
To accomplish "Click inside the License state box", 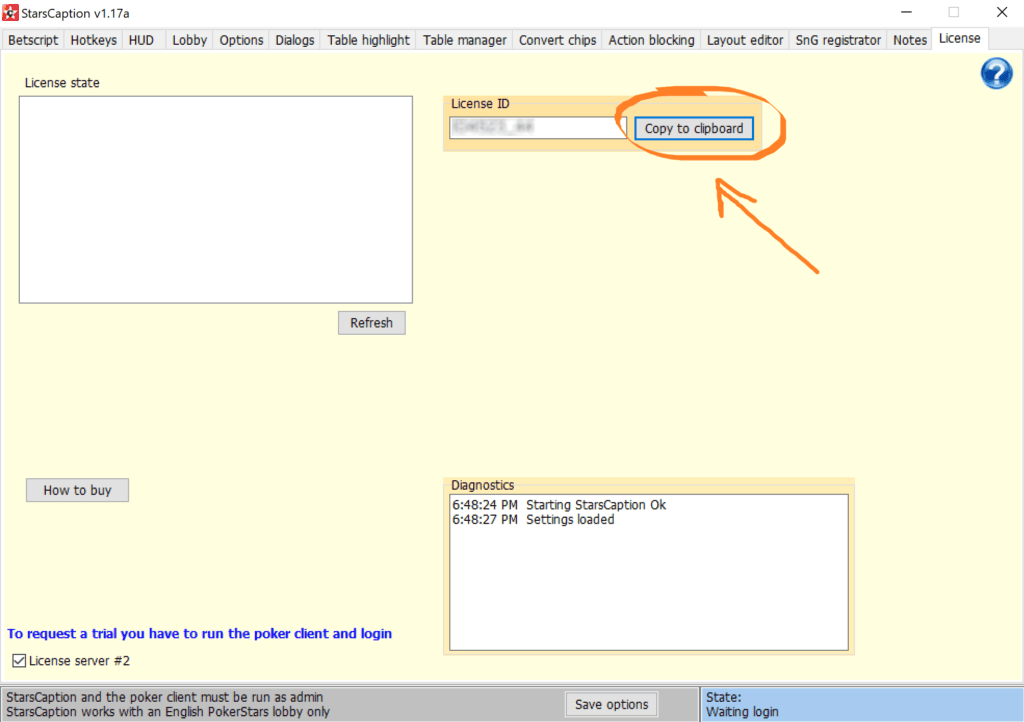I will [216, 200].
